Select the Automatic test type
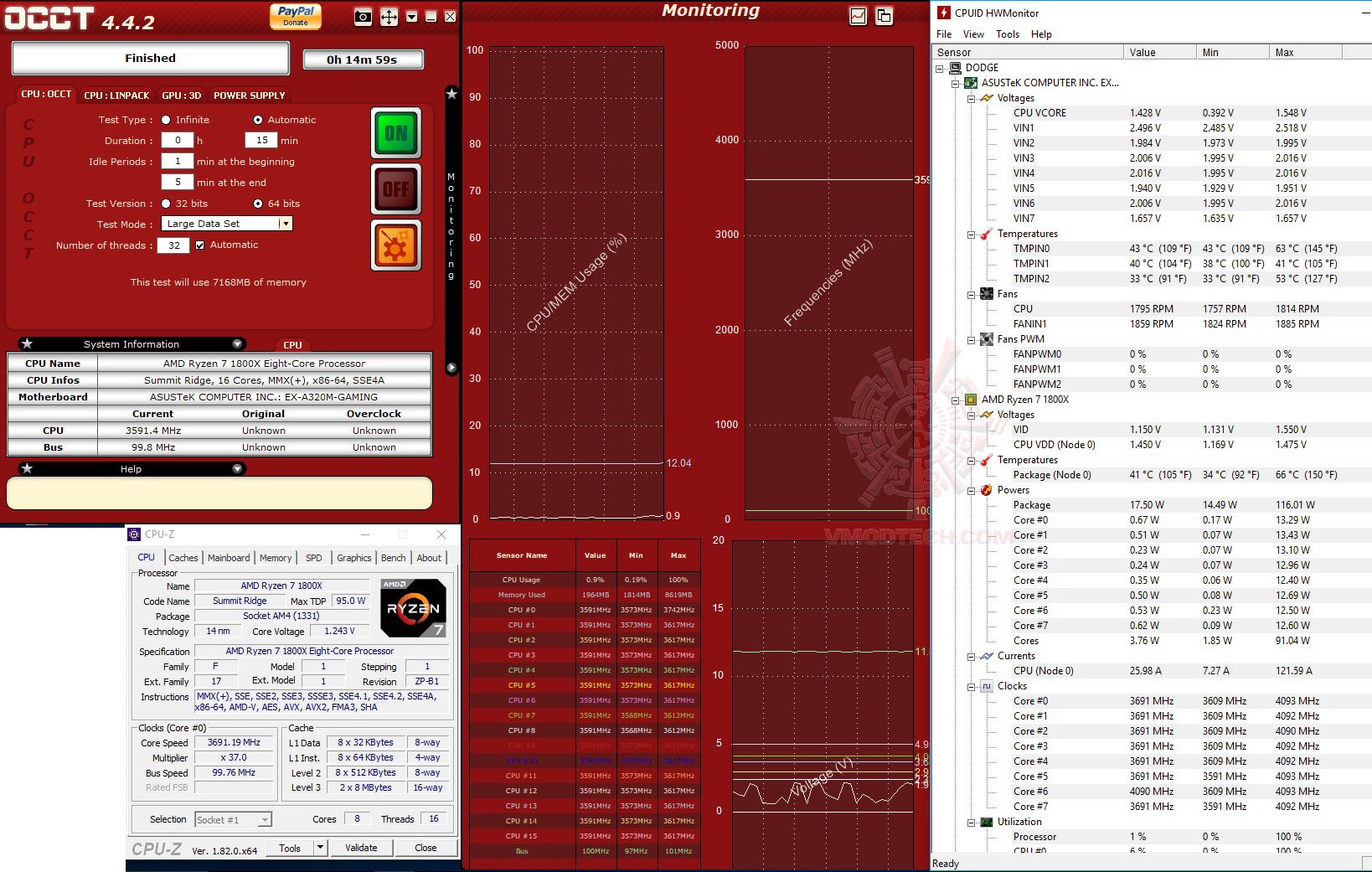 pos(258,120)
